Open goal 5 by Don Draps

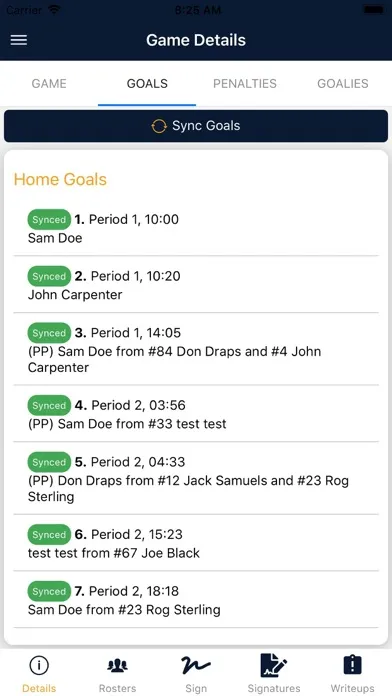(196, 478)
